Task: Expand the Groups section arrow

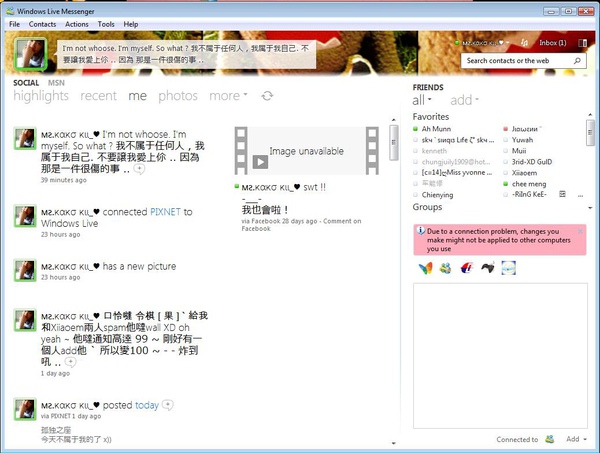Action: pyautogui.click(x=590, y=208)
